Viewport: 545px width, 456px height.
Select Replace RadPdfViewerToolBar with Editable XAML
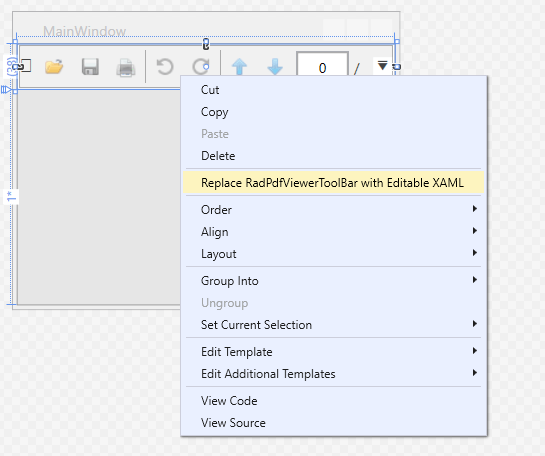click(x=333, y=182)
